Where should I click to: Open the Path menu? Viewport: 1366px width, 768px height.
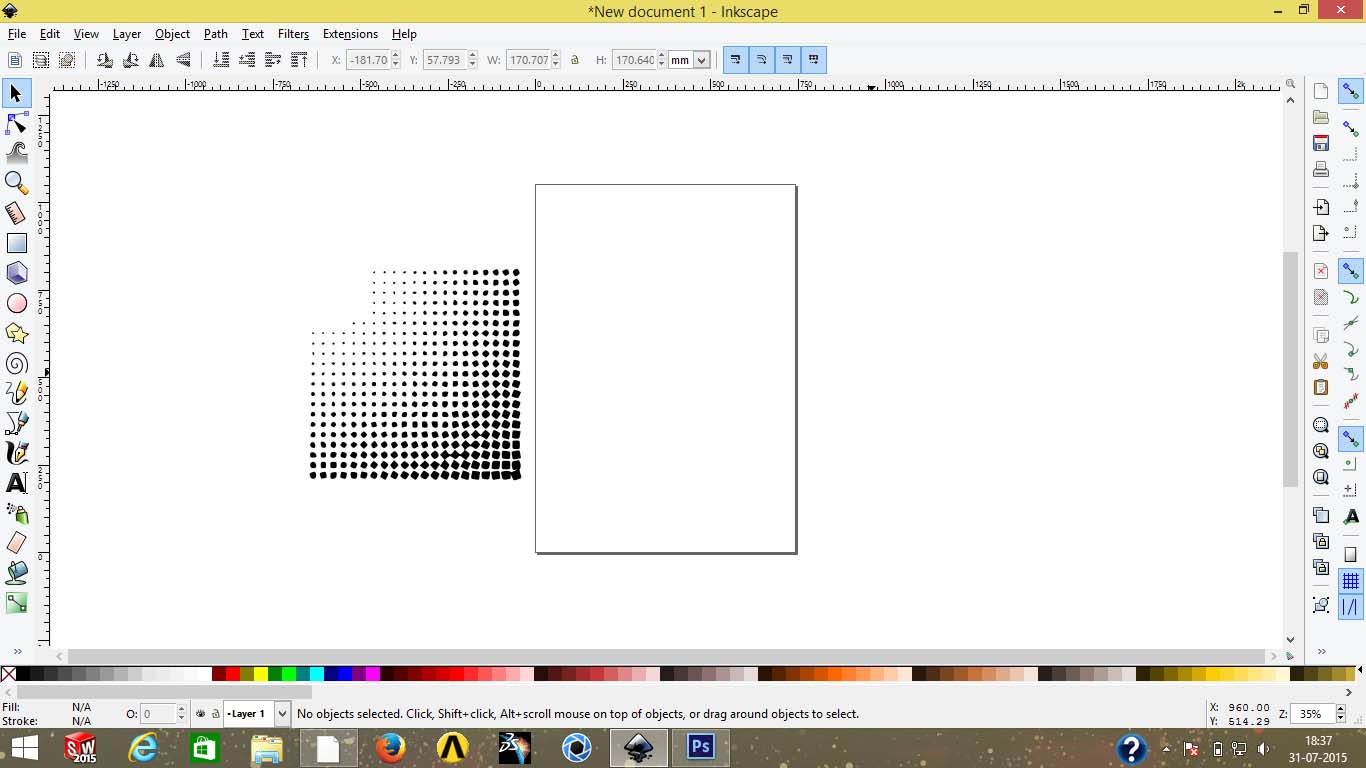(x=216, y=34)
